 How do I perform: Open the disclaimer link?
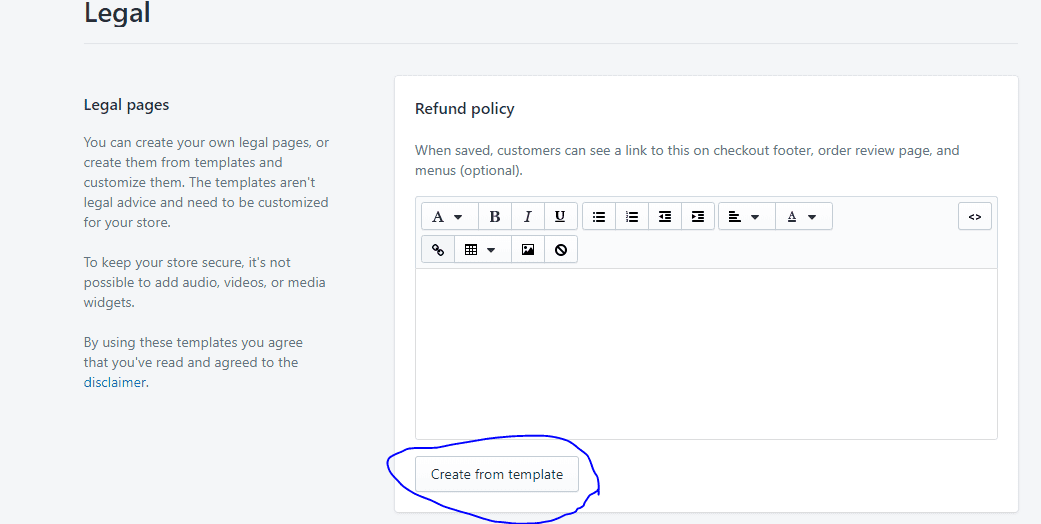point(114,383)
